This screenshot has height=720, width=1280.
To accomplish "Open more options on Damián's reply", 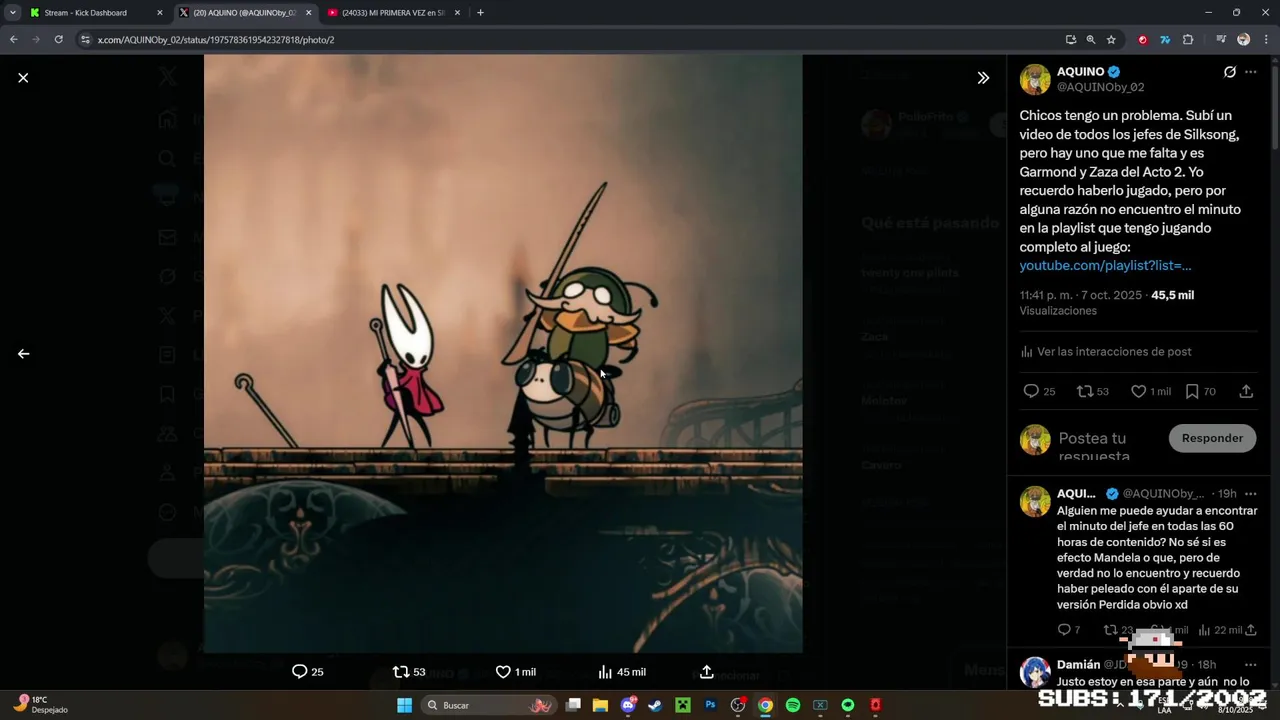I will [x=1251, y=664].
